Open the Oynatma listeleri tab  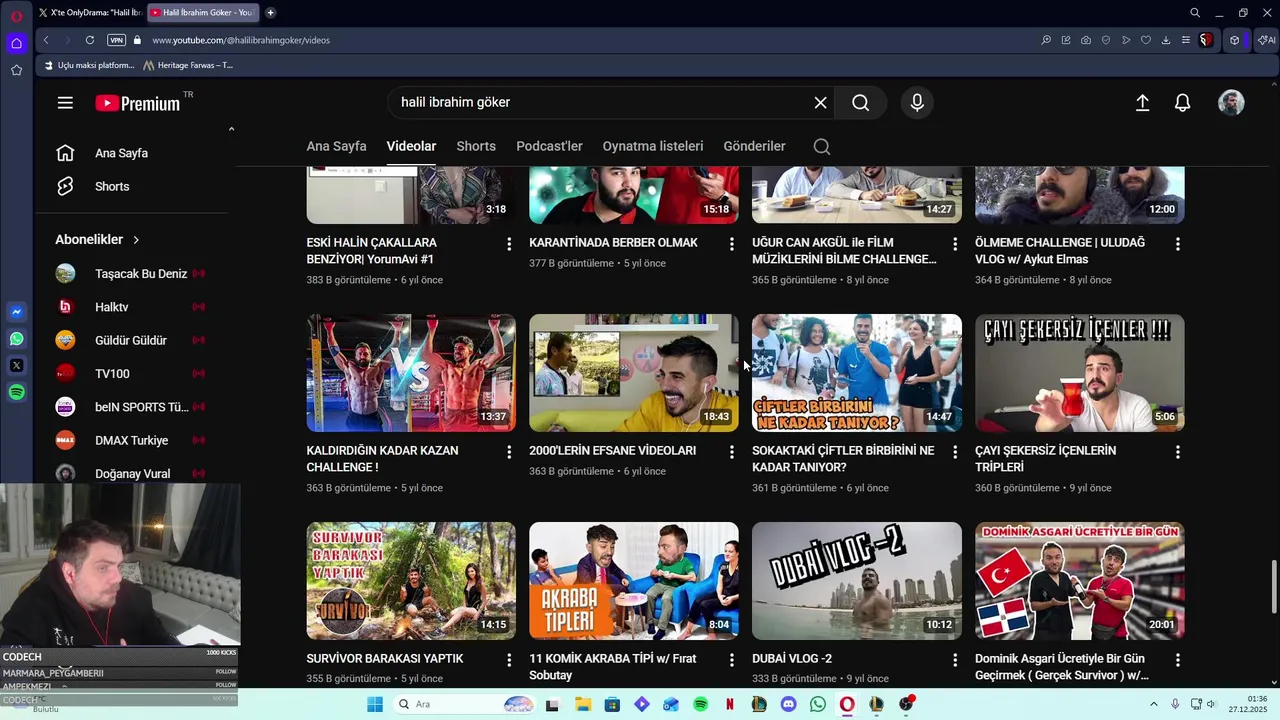pos(653,146)
